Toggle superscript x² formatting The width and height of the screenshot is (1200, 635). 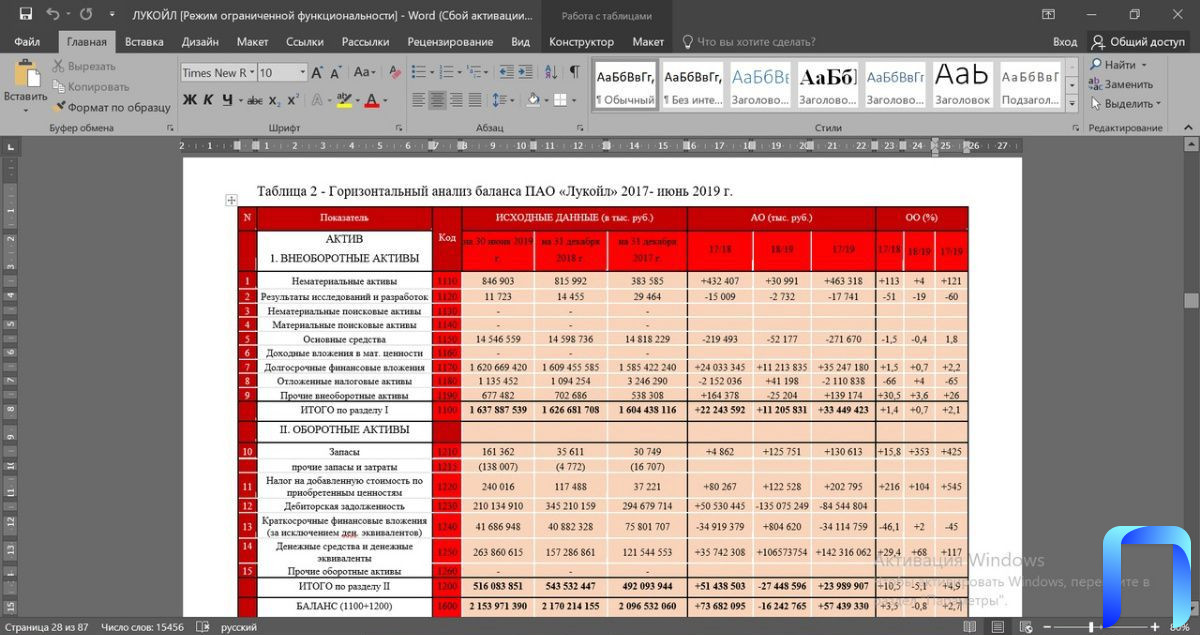pyautogui.click(x=292, y=100)
